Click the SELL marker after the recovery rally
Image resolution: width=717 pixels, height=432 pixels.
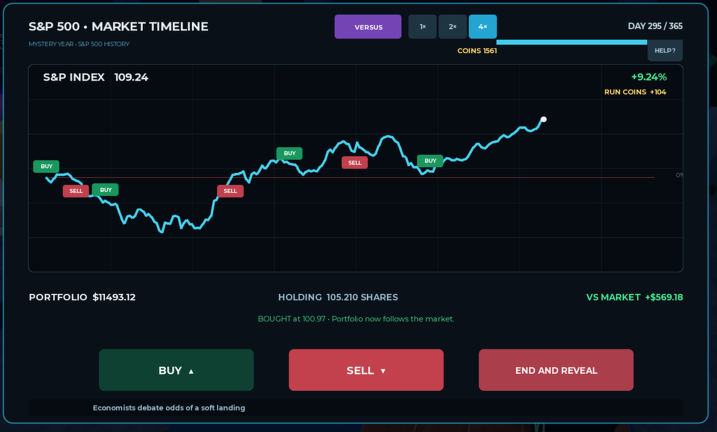pyautogui.click(x=230, y=191)
